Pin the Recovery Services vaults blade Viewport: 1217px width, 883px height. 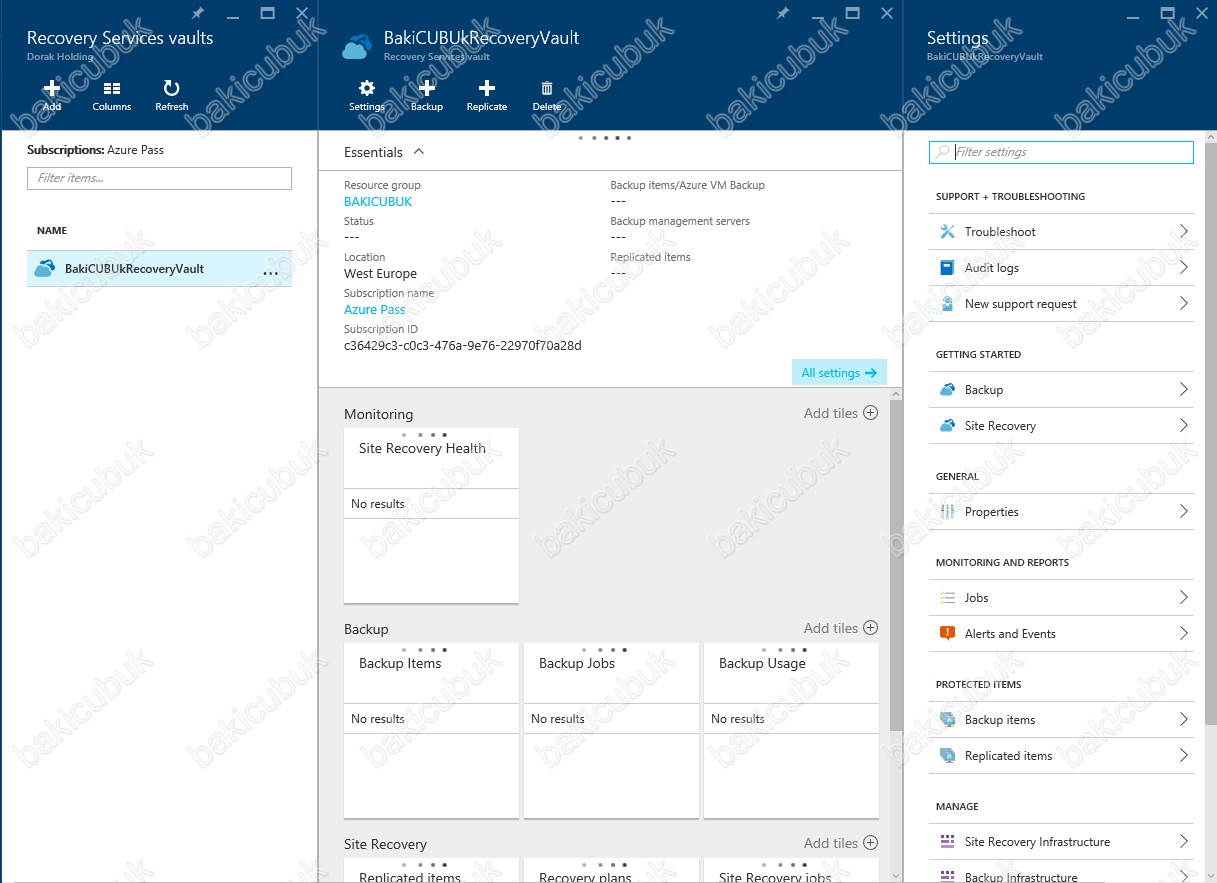click(198, 13)
